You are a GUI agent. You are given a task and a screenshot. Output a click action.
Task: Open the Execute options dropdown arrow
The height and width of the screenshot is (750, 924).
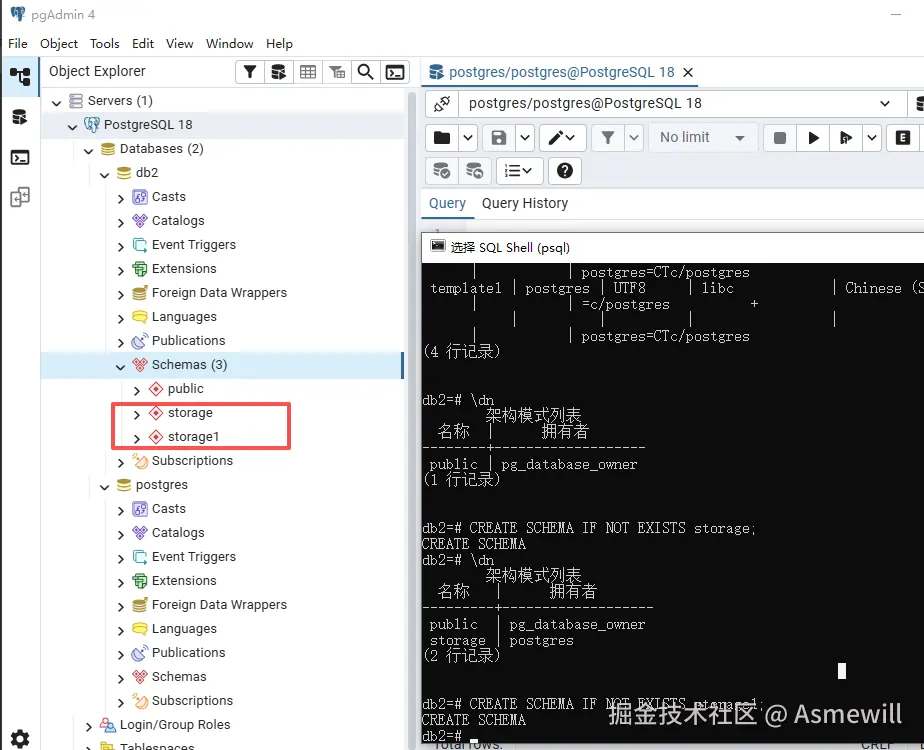(x=872, y=138)
